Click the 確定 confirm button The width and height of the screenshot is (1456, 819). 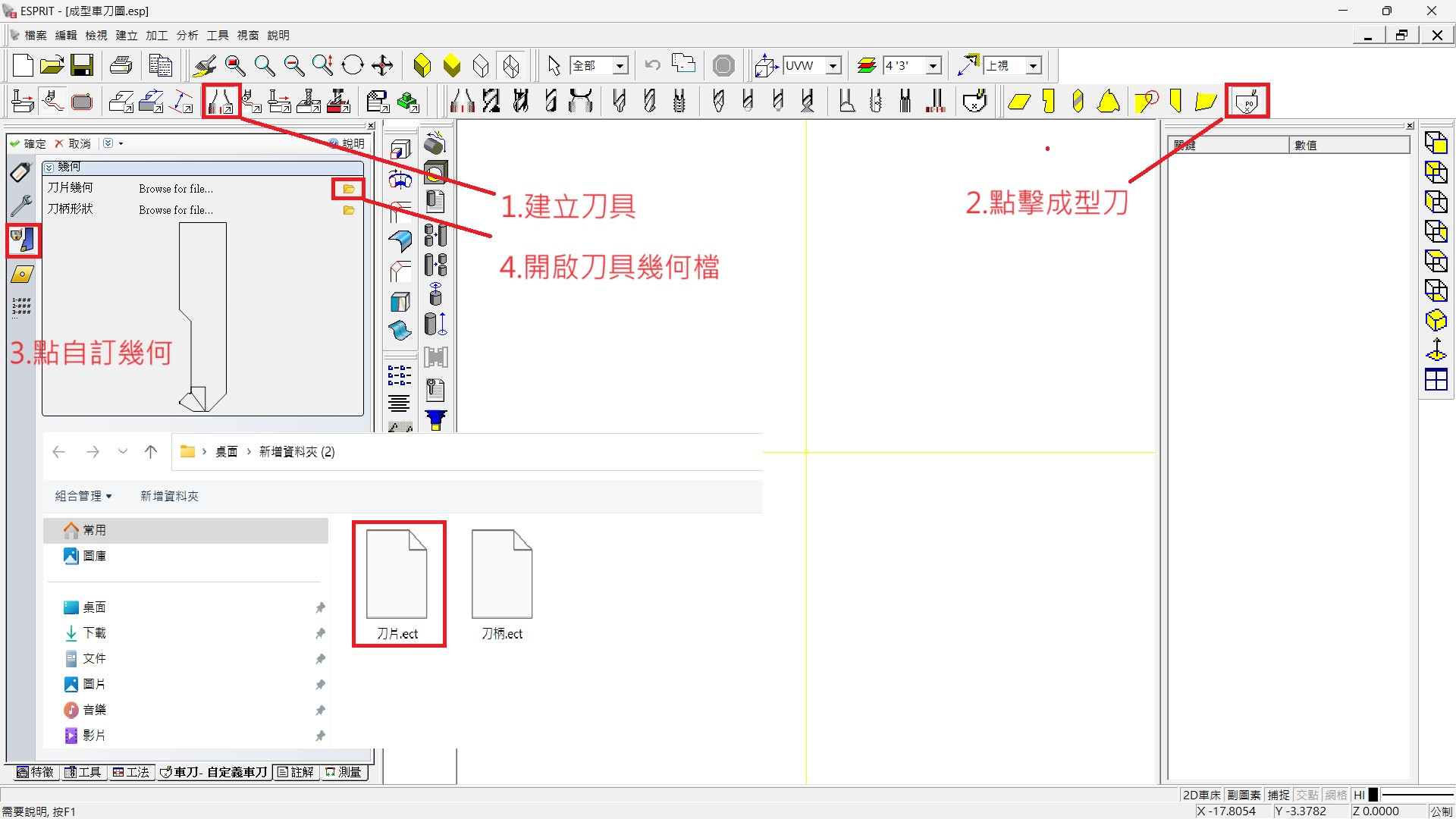tap(28, 143)
